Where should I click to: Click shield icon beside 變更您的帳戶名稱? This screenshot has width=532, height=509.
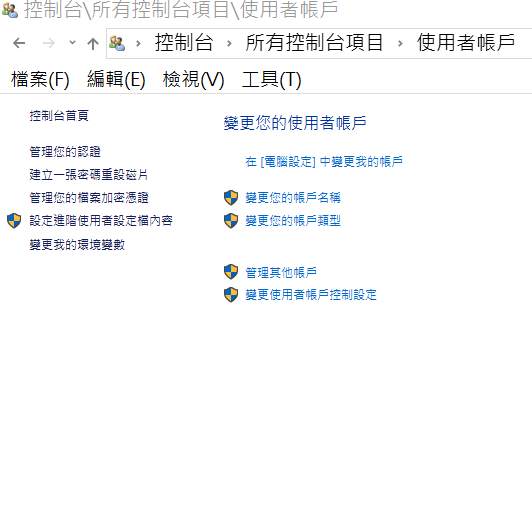coord(231,198)
